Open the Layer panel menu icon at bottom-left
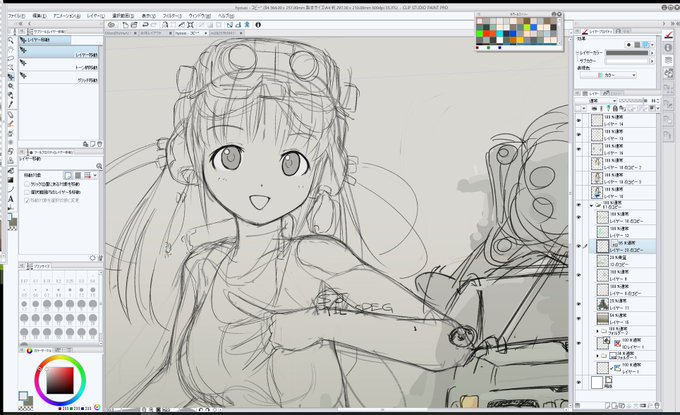680x415 pixels. [x=578, y=405]
